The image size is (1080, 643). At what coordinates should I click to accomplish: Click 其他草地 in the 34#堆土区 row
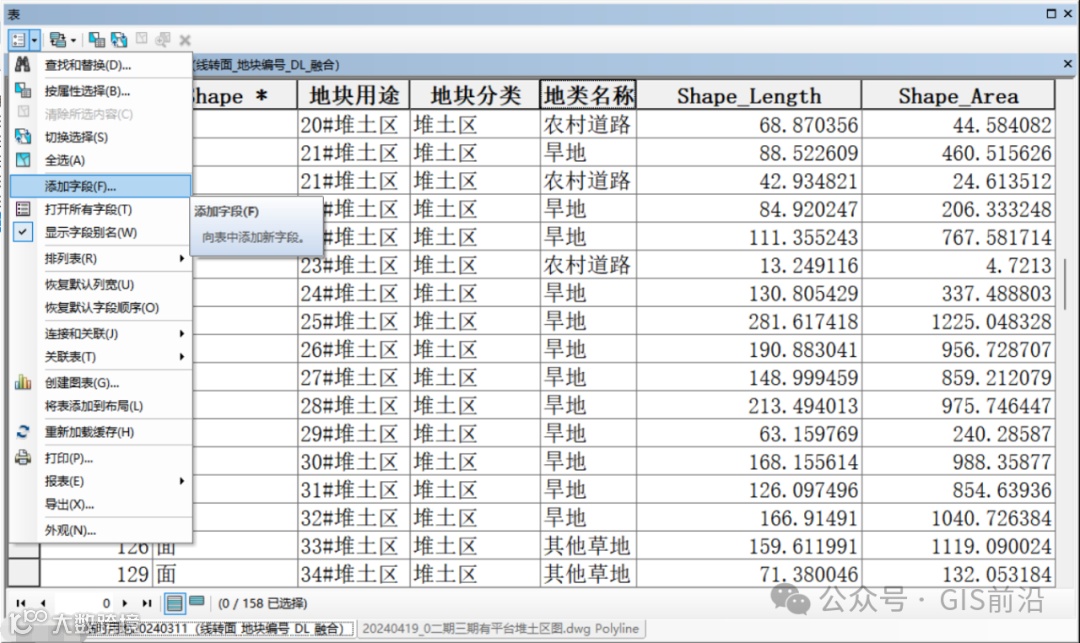588,573
